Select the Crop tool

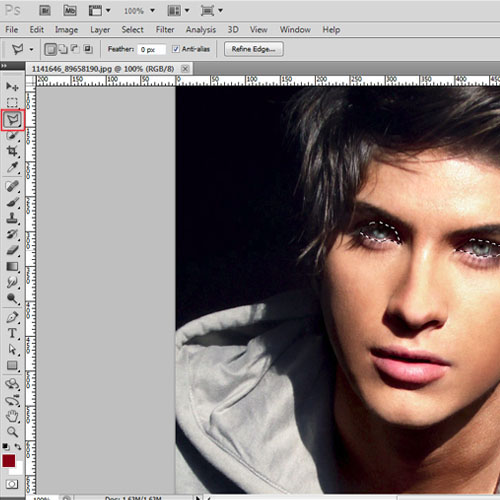pos(12,151)
